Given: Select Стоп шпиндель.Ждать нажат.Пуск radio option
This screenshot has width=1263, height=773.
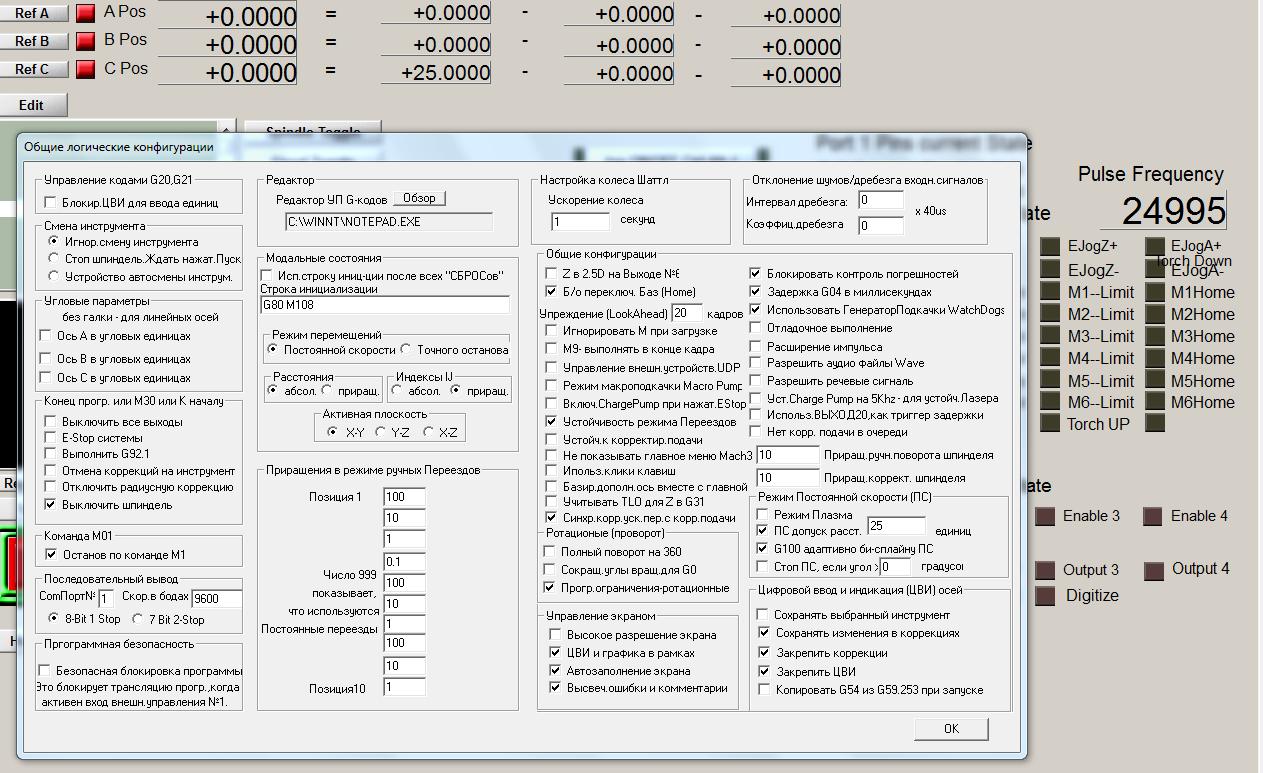Looking at the screenshot, I should [54, 258].
